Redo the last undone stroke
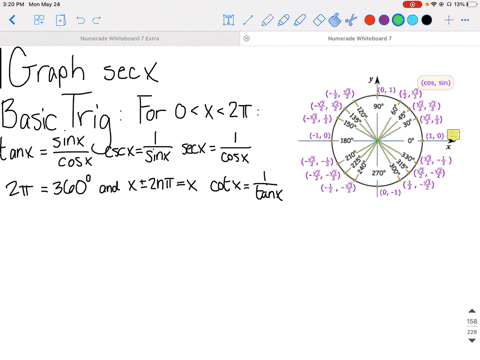 (x=97, y=20)
